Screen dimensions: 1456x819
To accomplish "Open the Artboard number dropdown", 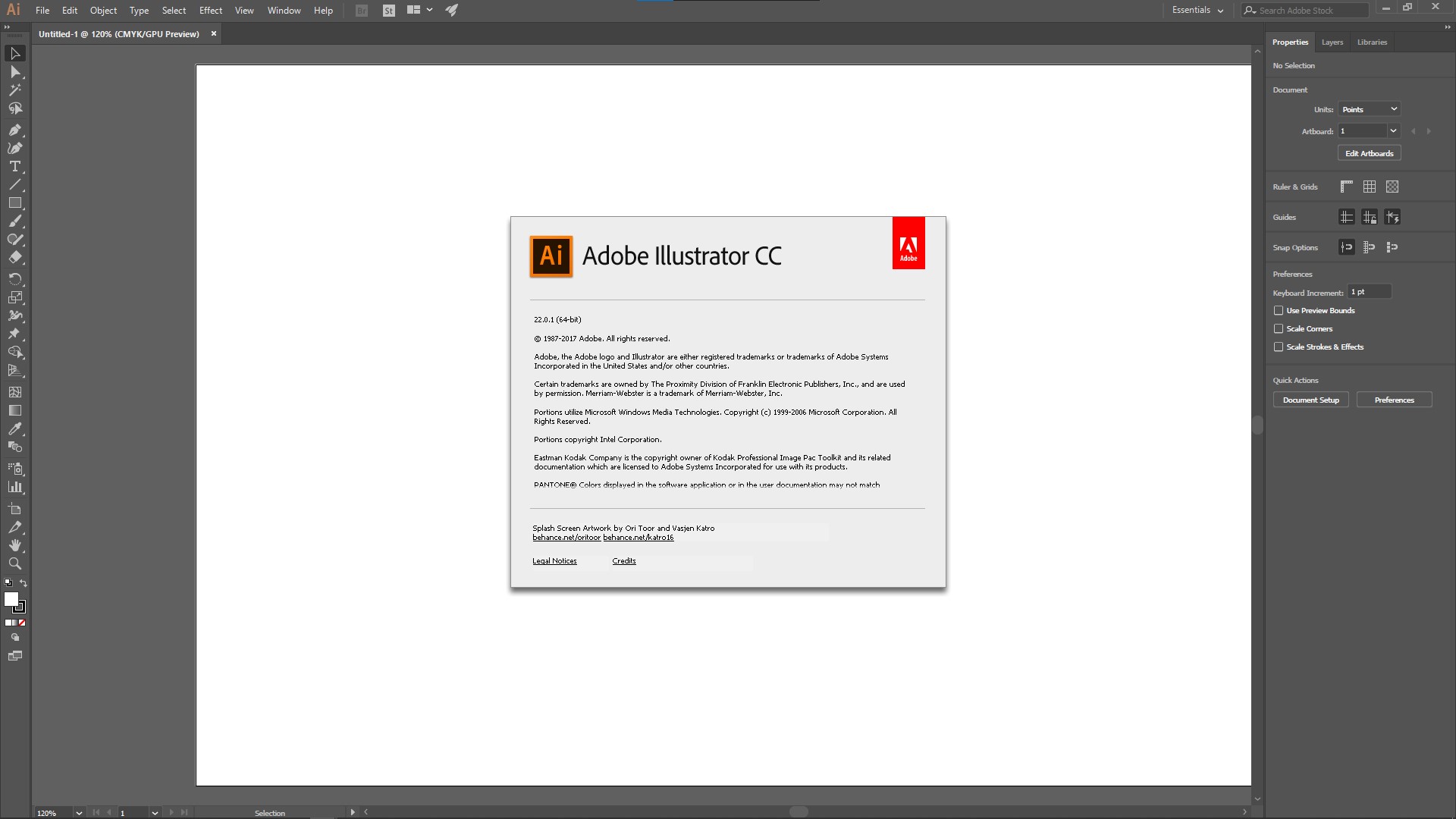I will [1392, 131].
